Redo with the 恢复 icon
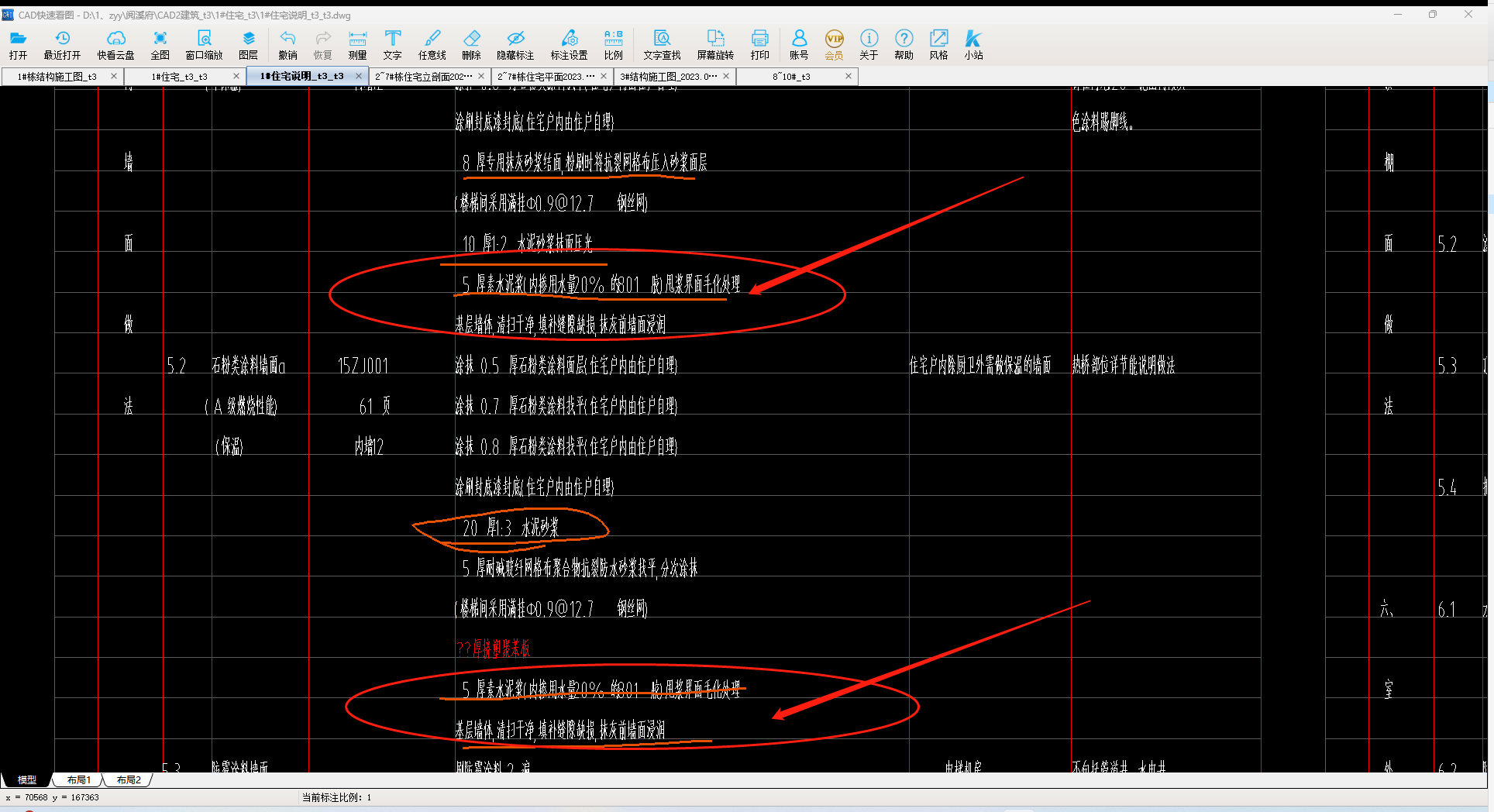 pos(322,45)
